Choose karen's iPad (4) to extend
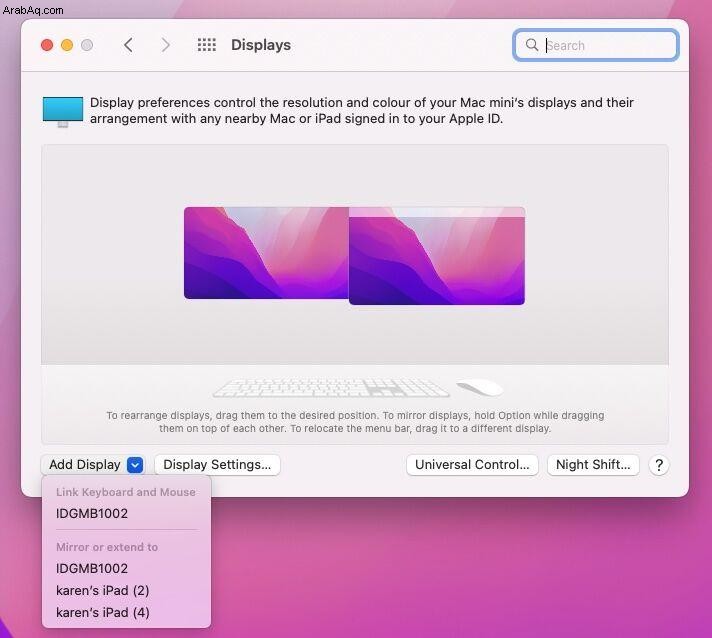This screenshot has width=712, height=638. pyautogui.click(x=126, y=613)
